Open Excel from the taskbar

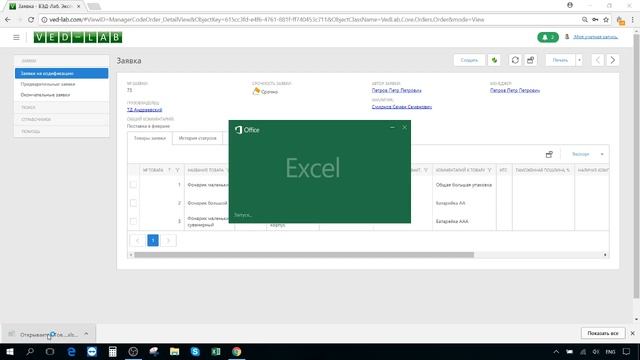click(216, 351)
